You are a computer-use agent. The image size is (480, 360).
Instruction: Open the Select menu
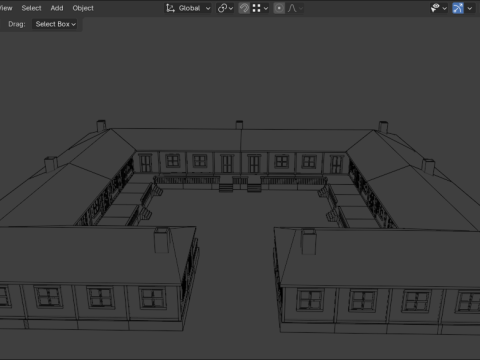(31, 8)
